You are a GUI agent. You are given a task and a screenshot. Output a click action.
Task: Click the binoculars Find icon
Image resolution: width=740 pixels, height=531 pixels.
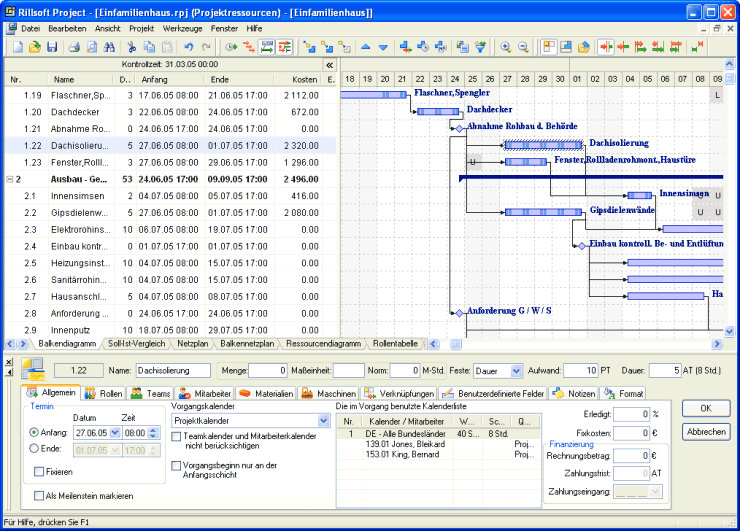109,47
